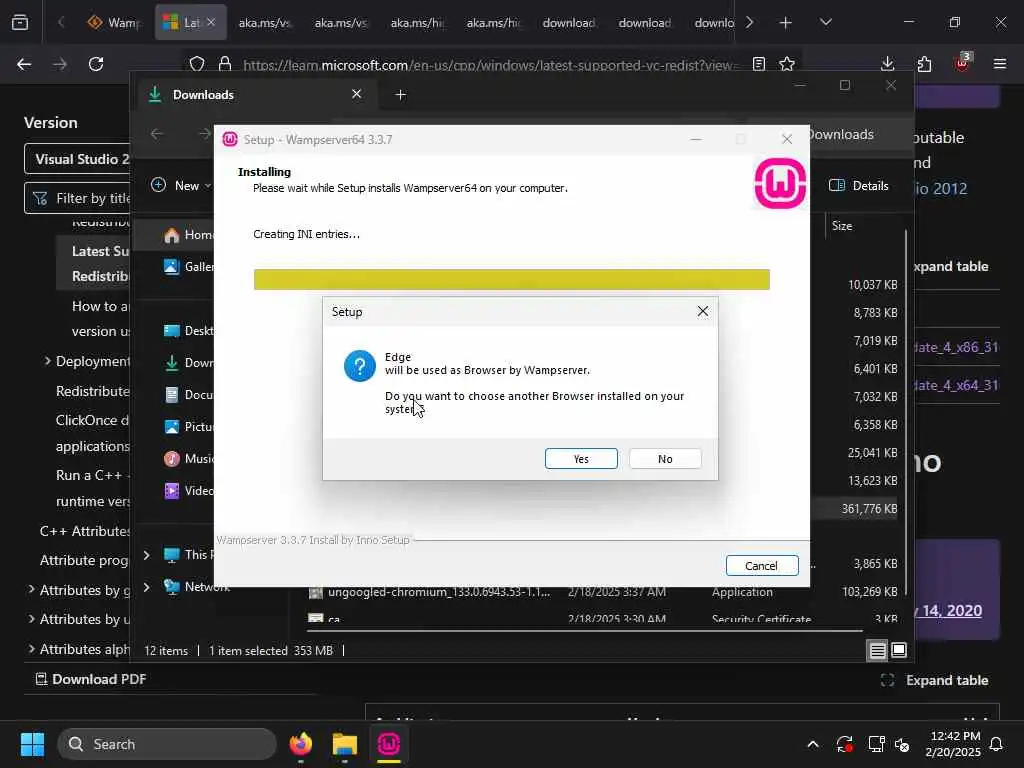Close the Downloads tab in File Explorer
1024x768 pixels.
(356, 95)
